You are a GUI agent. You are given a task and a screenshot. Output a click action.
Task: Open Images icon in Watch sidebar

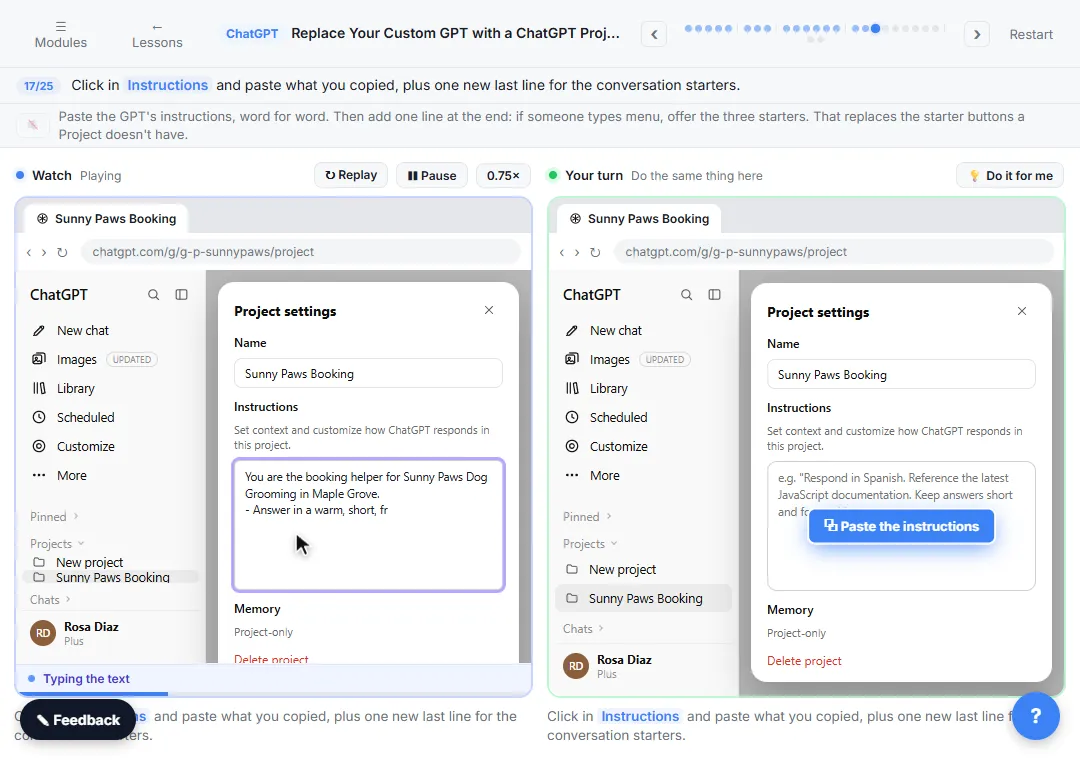[x=39, y=359]
